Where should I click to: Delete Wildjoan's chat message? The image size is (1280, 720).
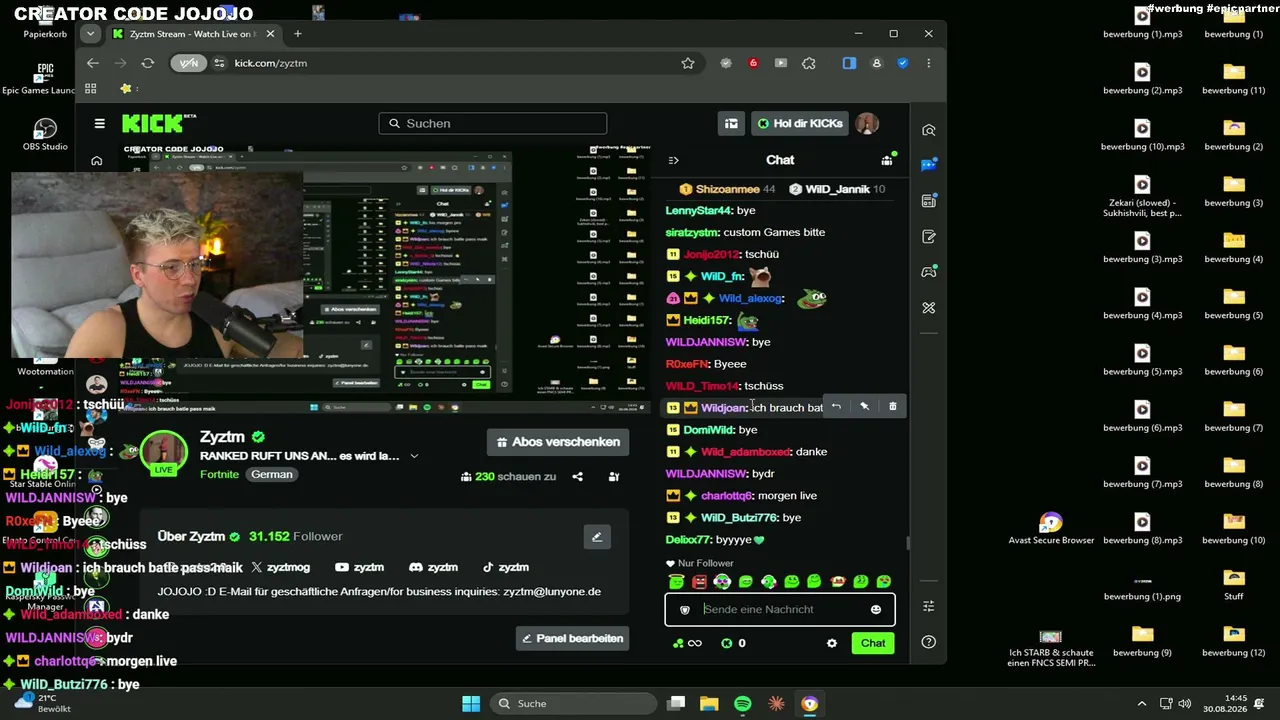(x=893, y=407)
